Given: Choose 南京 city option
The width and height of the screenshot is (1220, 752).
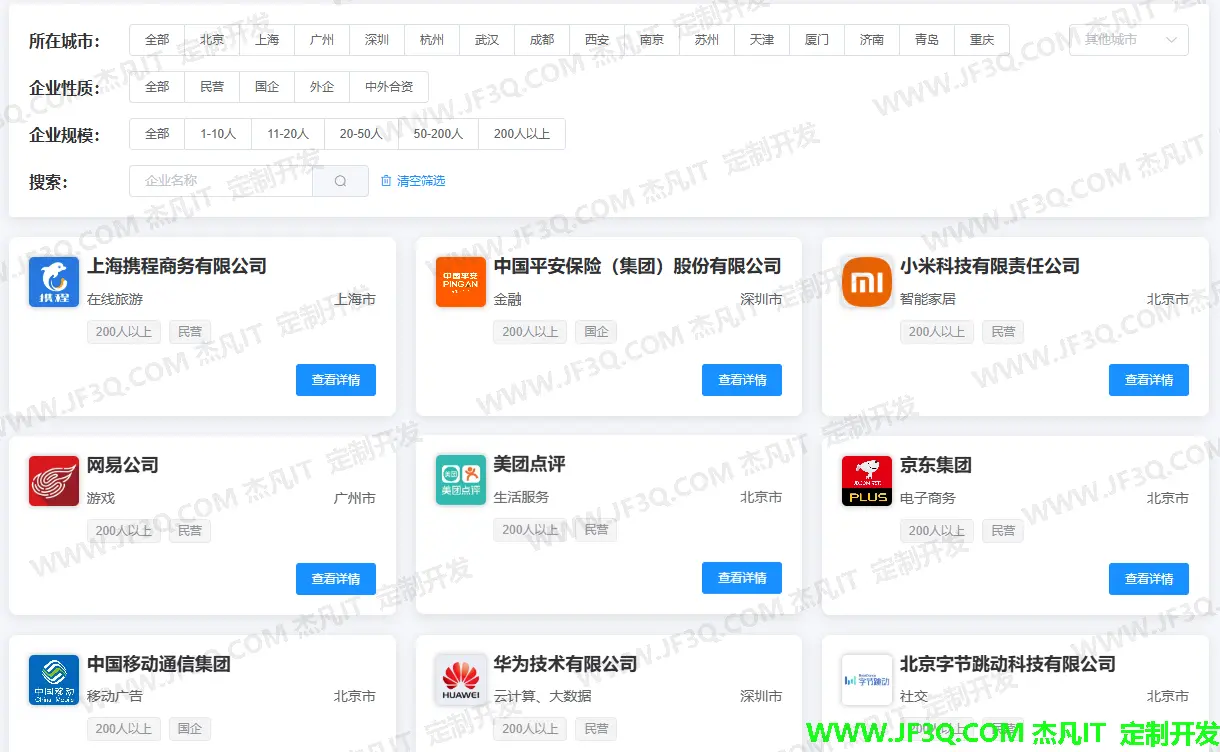Looking at the screenshot, I should click(x=652, y=40).
